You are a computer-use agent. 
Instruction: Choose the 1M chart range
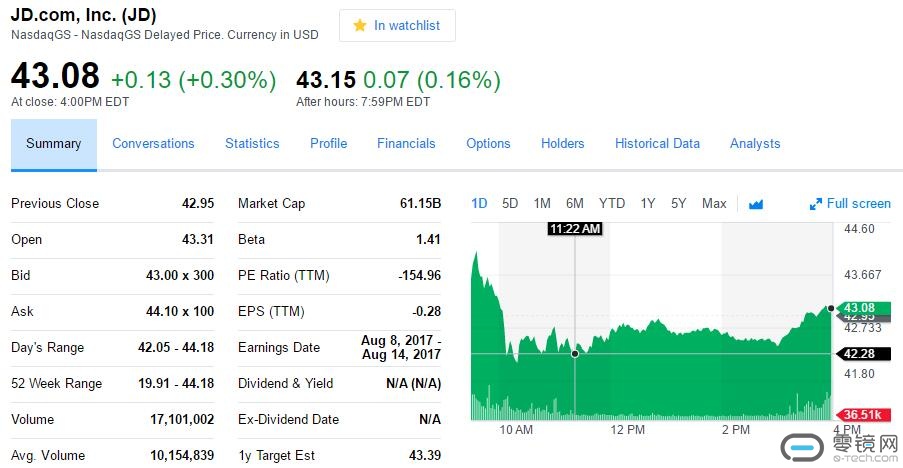pyautogui.click(x=542, y=204)
